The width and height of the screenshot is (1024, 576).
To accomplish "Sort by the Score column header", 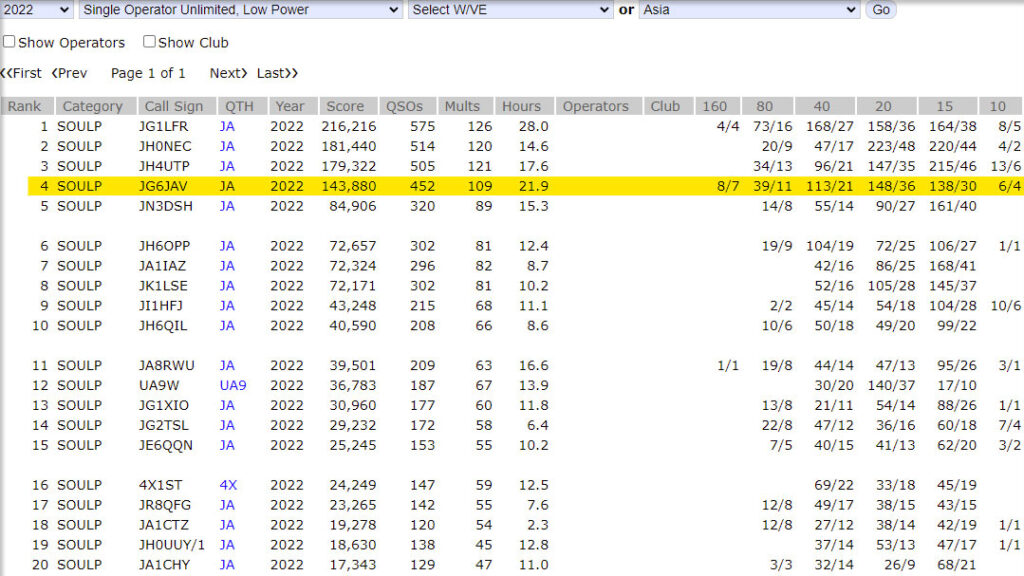I will point(347,106).
